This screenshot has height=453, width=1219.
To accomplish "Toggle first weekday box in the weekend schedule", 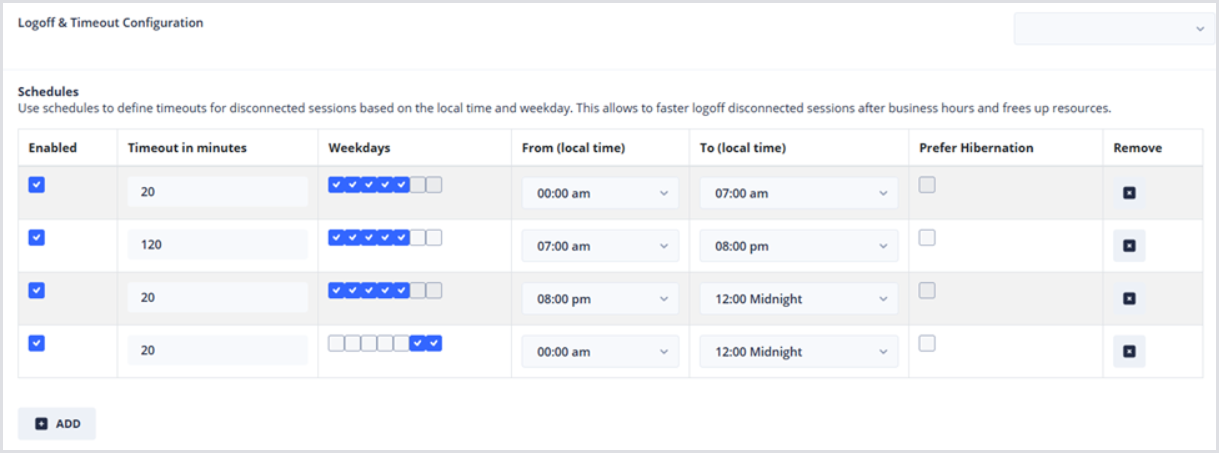I will [x=336, y=343].
